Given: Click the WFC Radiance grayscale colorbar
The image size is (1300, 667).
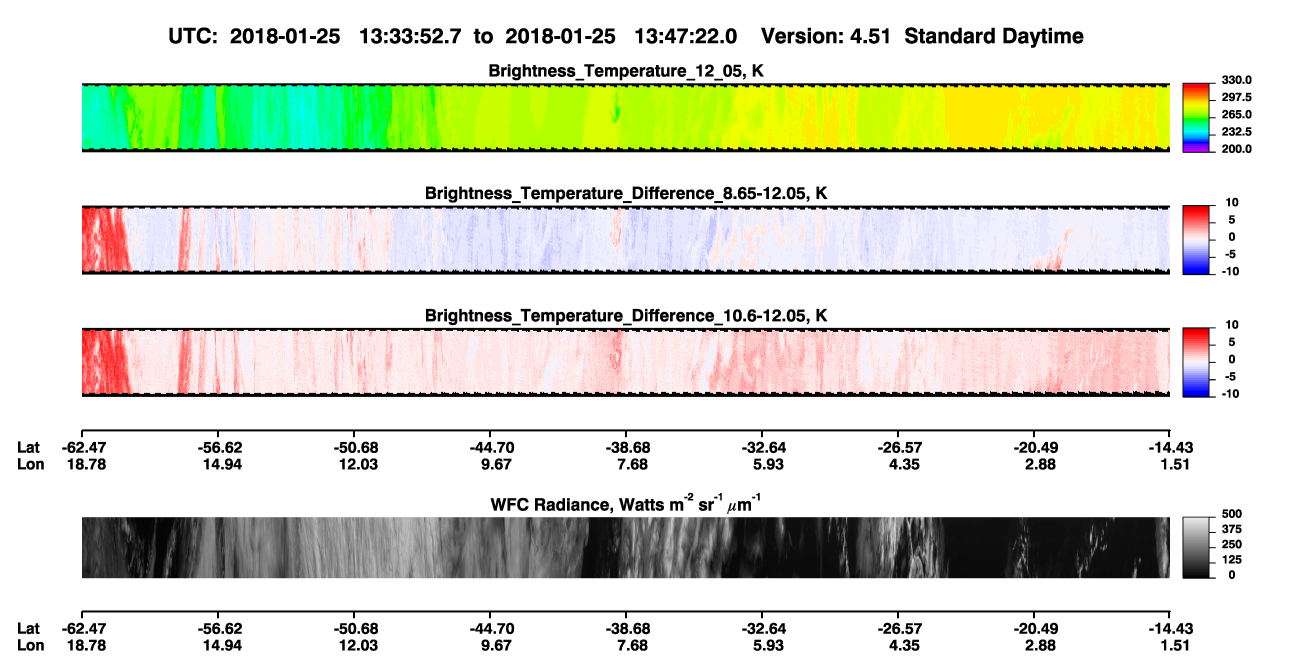Looking at the screenshot, I should pyautogui.click(x=1195, y=547).
